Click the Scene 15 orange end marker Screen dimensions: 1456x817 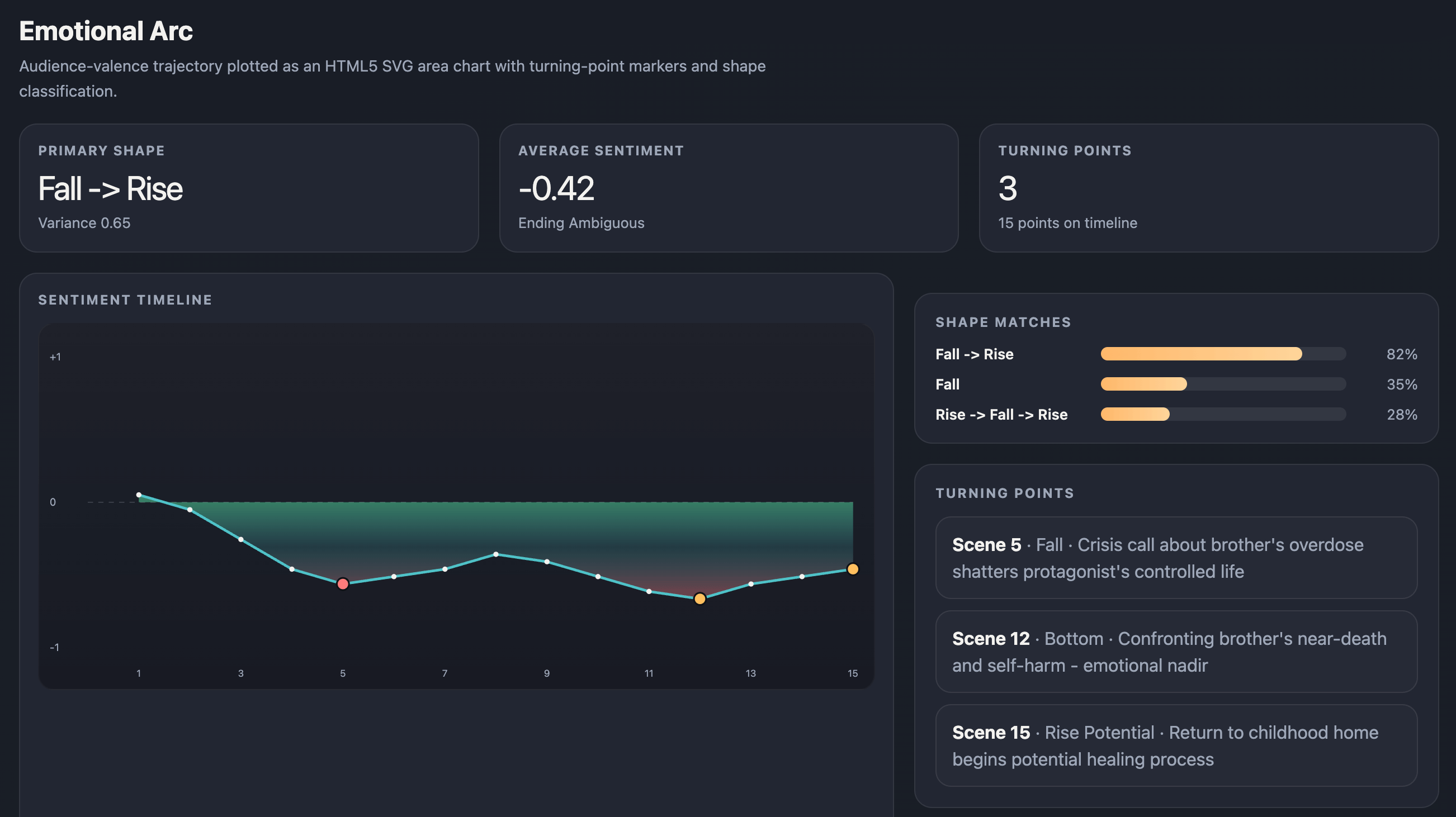coord(852,569)
